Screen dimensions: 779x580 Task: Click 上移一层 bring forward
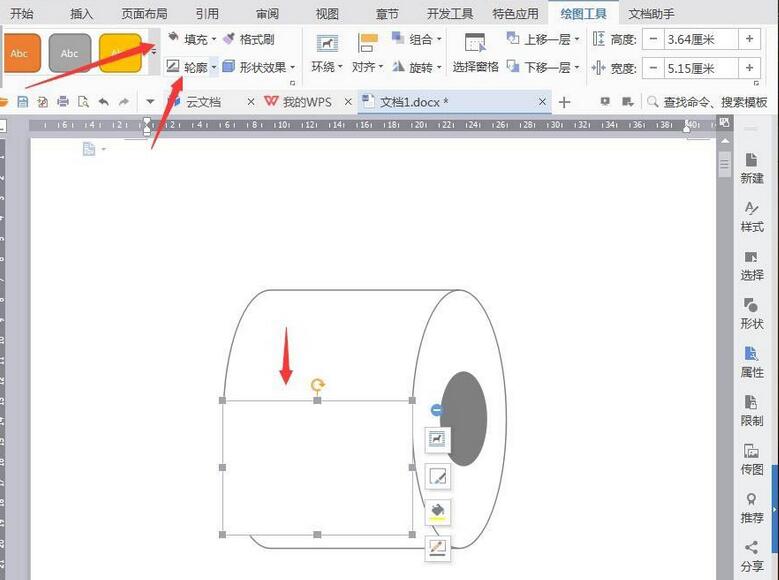click(x=543, y=39)
